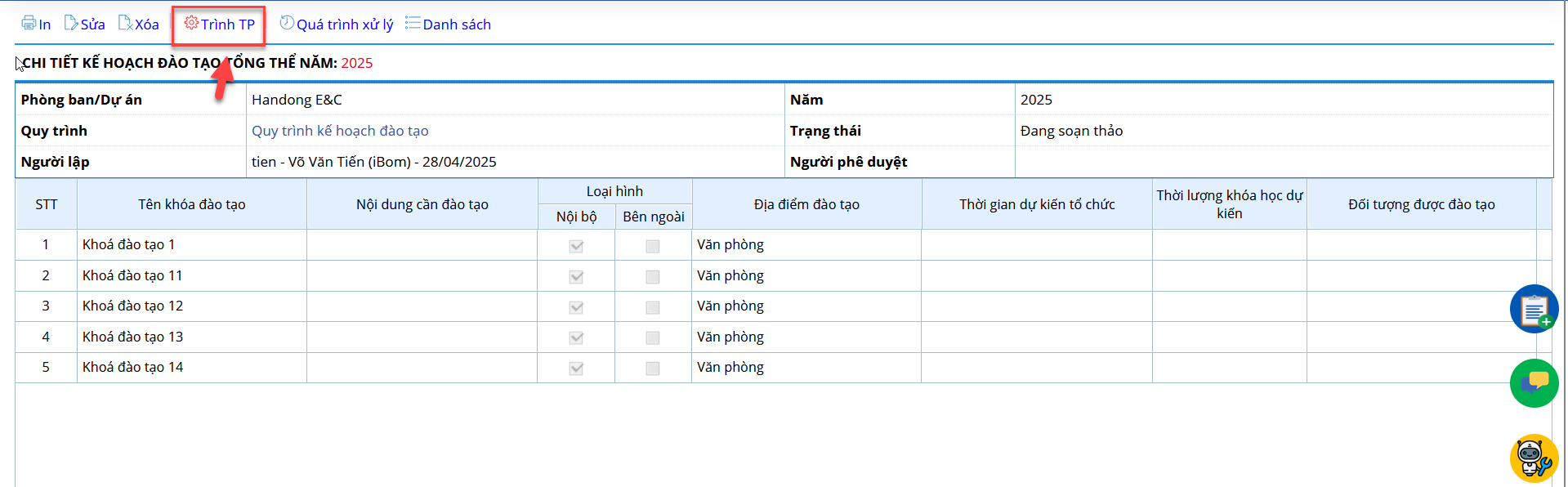
Task: Click the Danh sách list icon
Action: 413,23
